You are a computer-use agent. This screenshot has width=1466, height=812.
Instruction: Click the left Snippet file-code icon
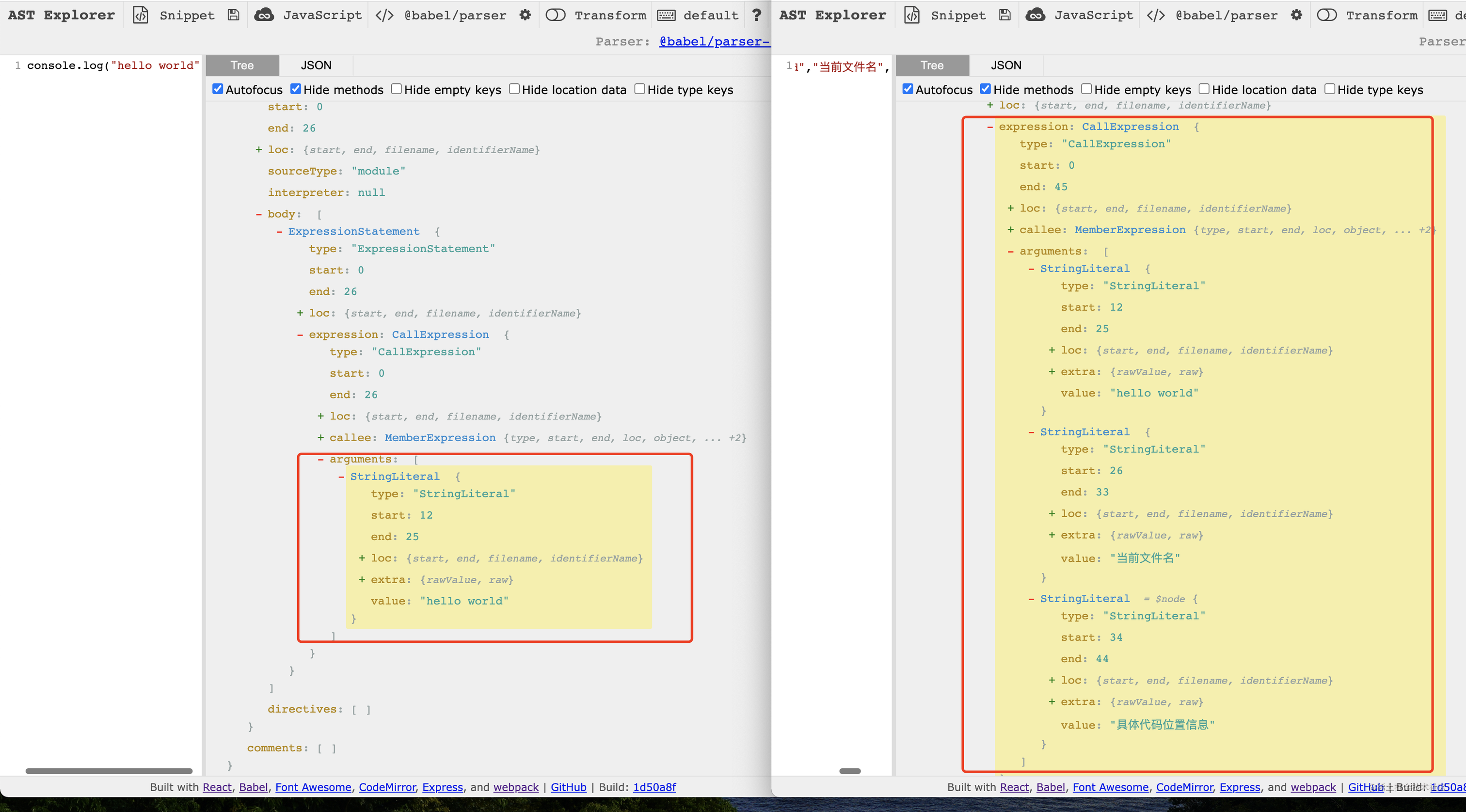point(140,15)
